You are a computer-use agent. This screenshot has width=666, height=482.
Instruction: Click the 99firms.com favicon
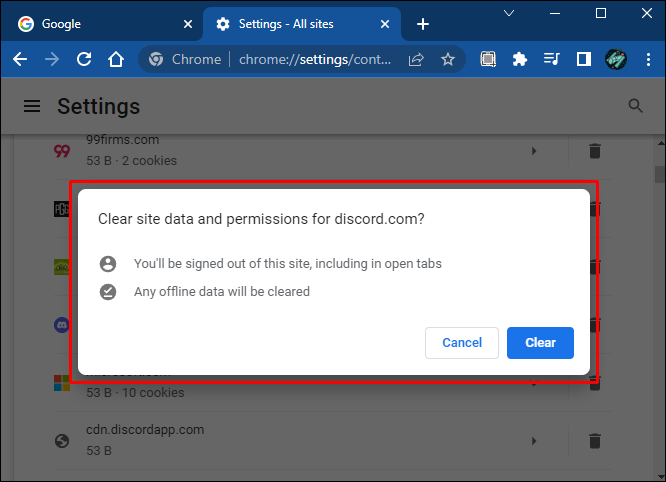coord(62,151)
